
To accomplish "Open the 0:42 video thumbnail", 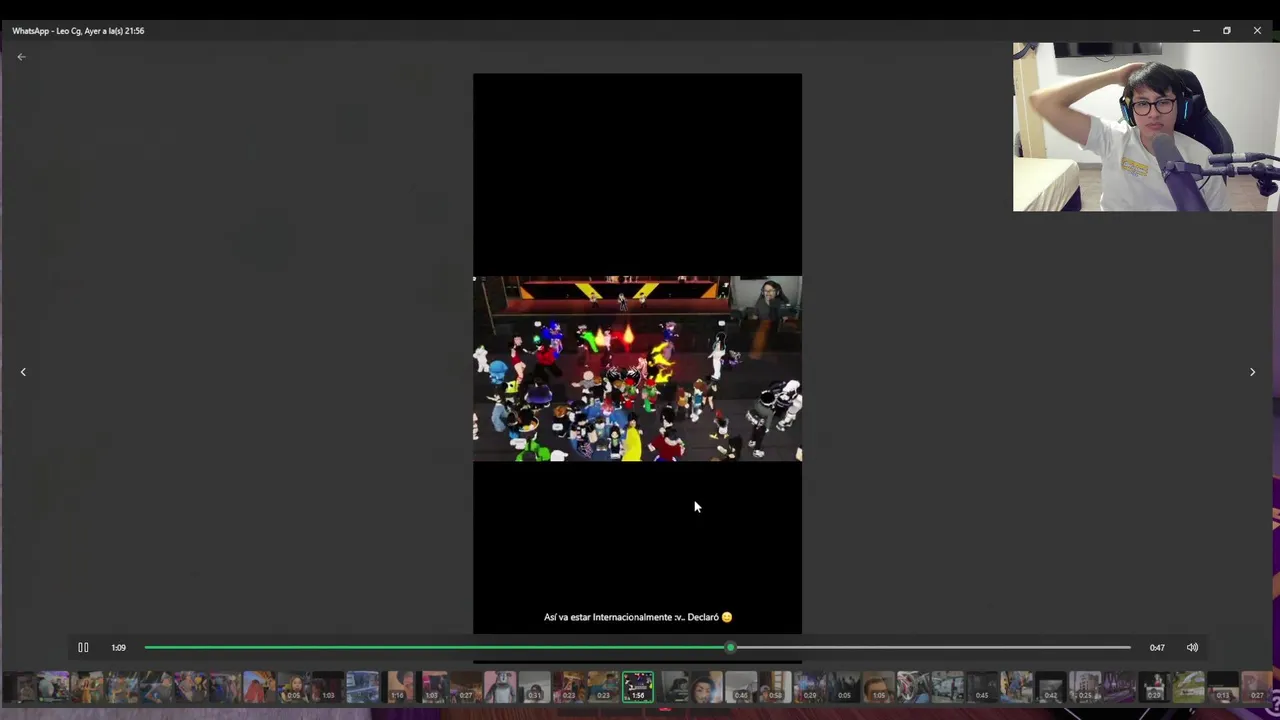I will (x=1051, y=687).
